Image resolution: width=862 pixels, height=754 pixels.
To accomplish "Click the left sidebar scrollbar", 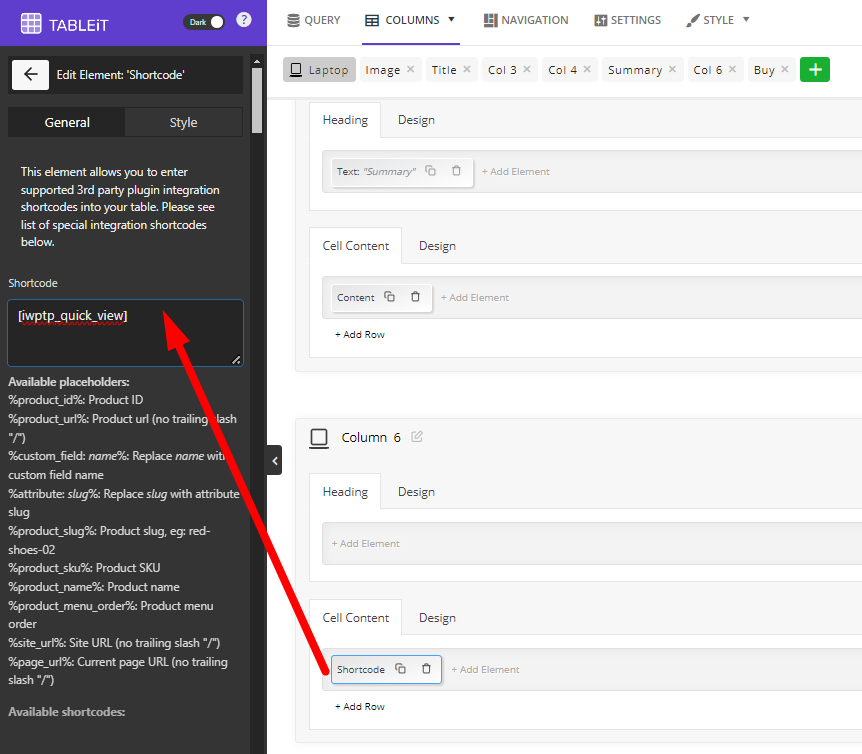I will coord(257,100).
